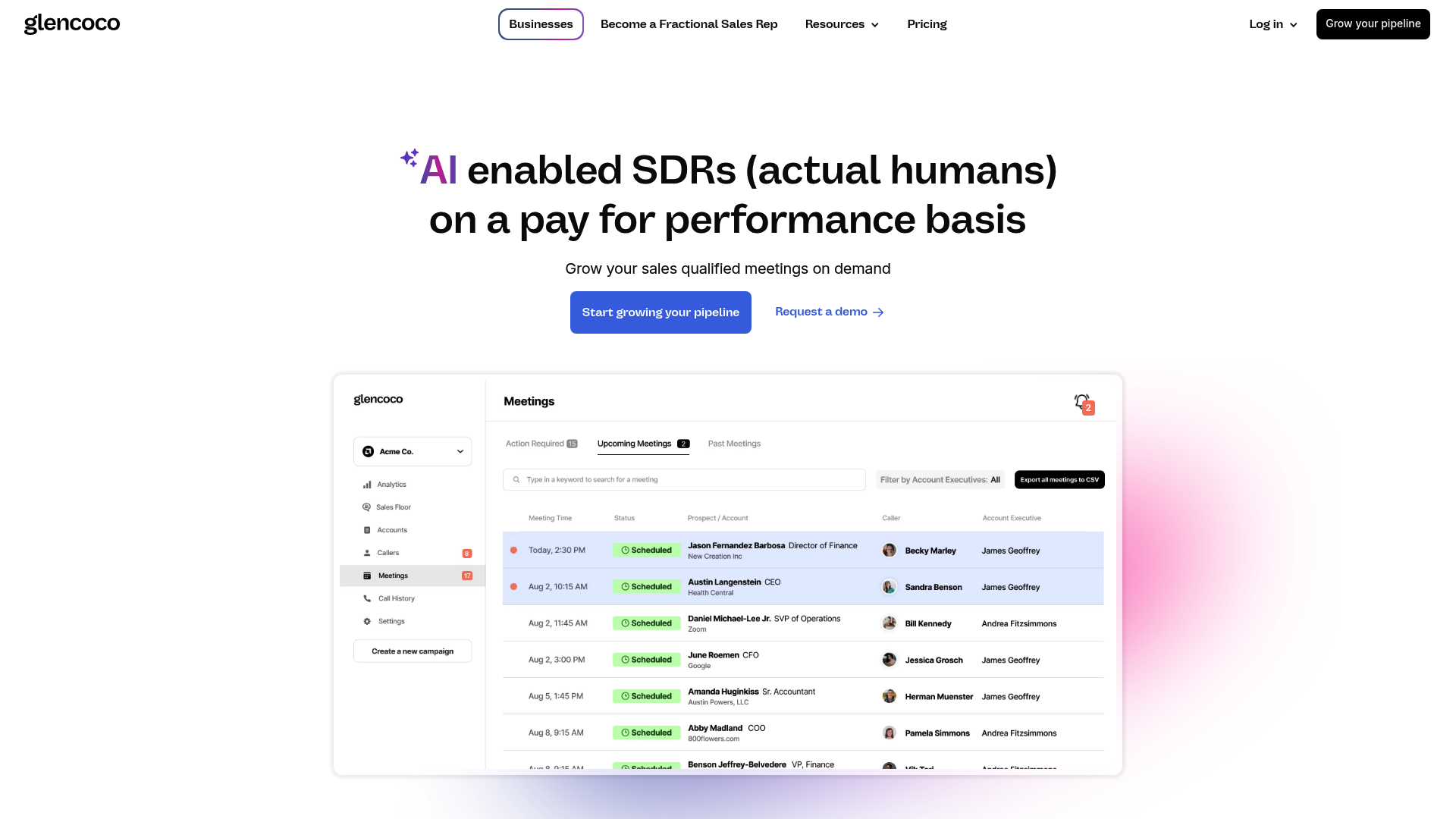Select prospect Daniel Michael-Lee Jr.
Viewport: 1456px width, 819px height.
(x=730, y=618)
